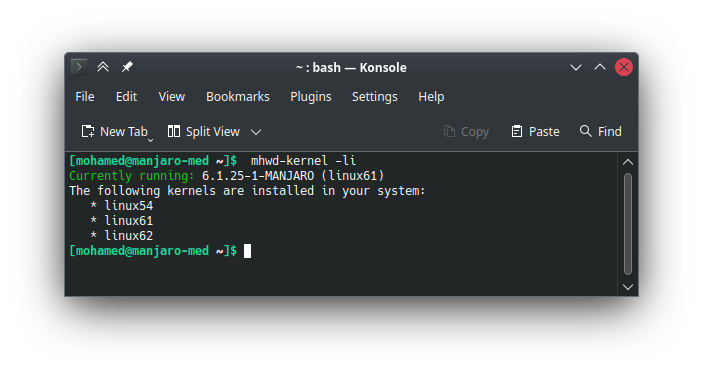Click the New Tab toolbar button
Image resolution: width=703 pixels, height=373 pixels.
(x=114, y=131)
